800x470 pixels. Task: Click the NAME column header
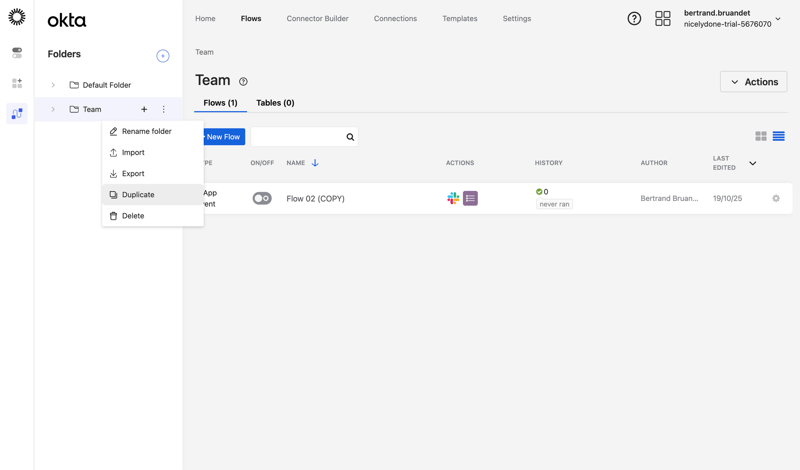295,163
